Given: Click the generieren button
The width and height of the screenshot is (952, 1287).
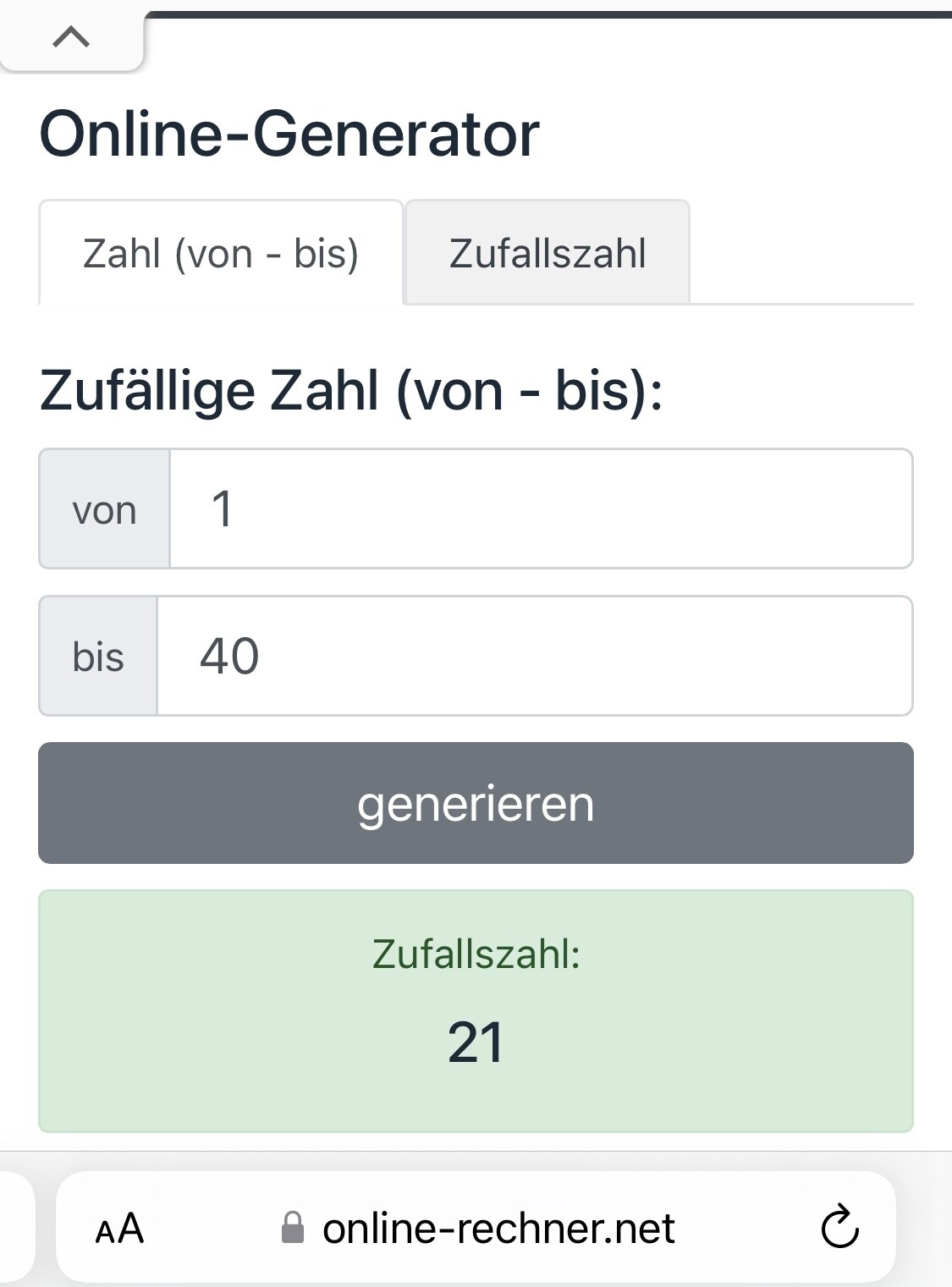Looking at the screenshot, I should point(476,803).
